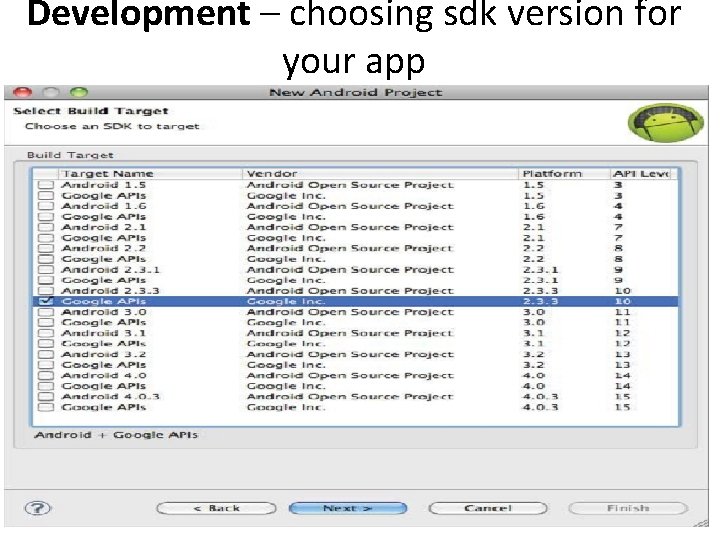Click 'Android Open Source Project' in Android 4.0.3 row
The image size is (720, 540).
pyautogui.click(x=350, y=396)
